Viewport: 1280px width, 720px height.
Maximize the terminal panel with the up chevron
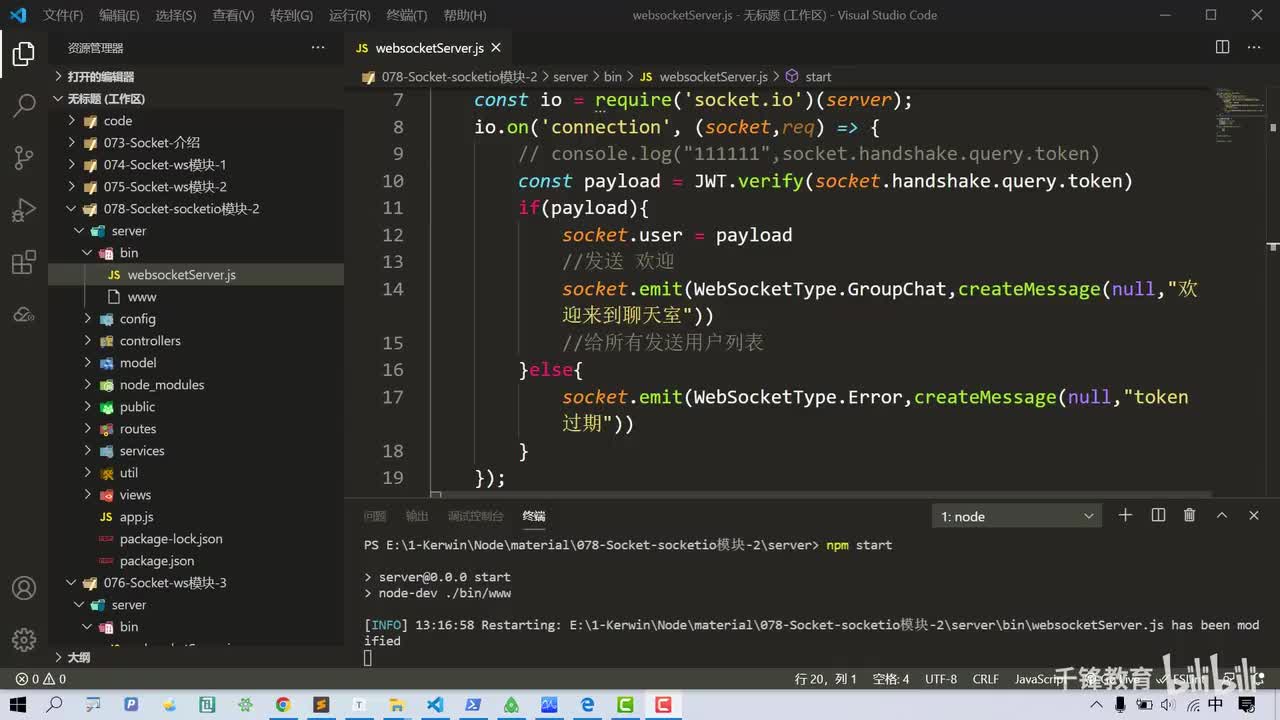[1222, 515]
